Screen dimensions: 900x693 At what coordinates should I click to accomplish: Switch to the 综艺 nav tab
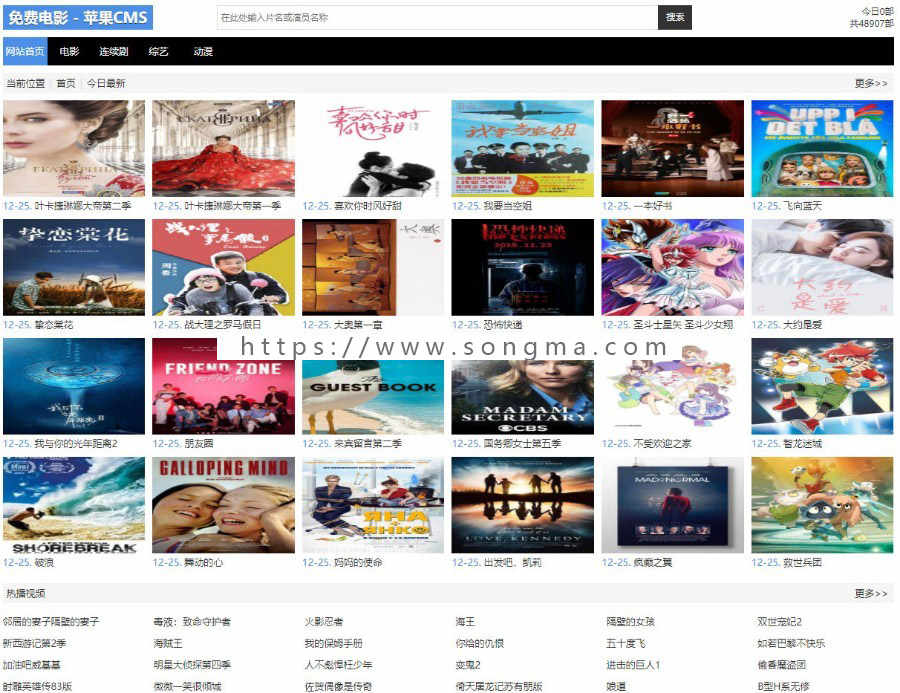pyautogui.click(x=158, y=52)
